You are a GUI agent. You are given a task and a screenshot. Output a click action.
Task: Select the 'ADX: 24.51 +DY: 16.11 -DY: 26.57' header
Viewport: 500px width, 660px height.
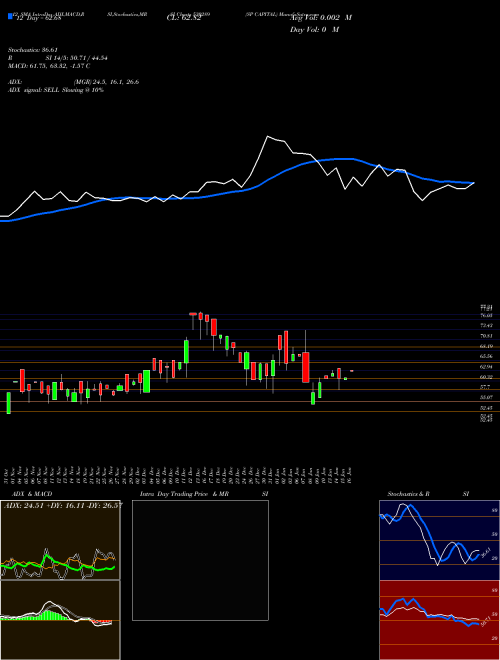62,506
